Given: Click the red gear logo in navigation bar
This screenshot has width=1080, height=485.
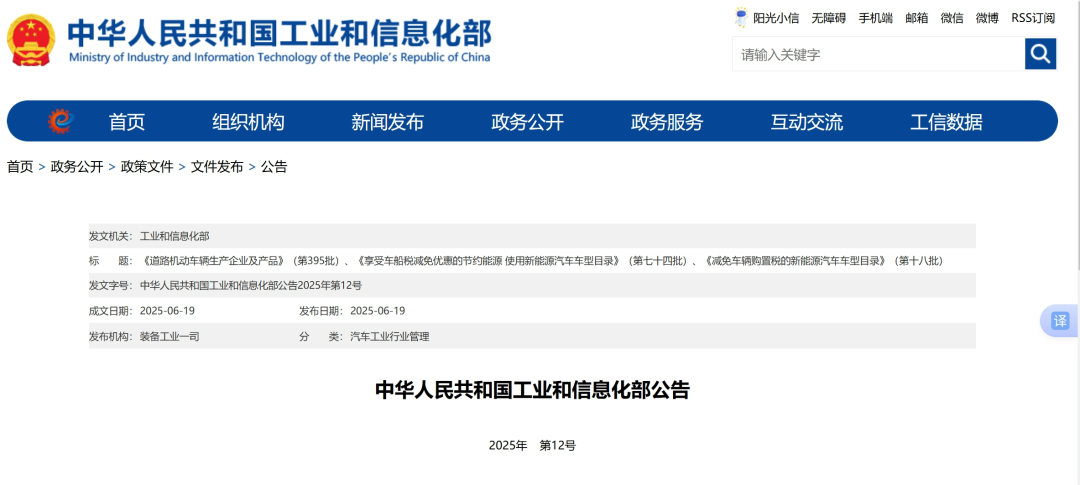Looking at the screenshot, I should pos(61,121).
